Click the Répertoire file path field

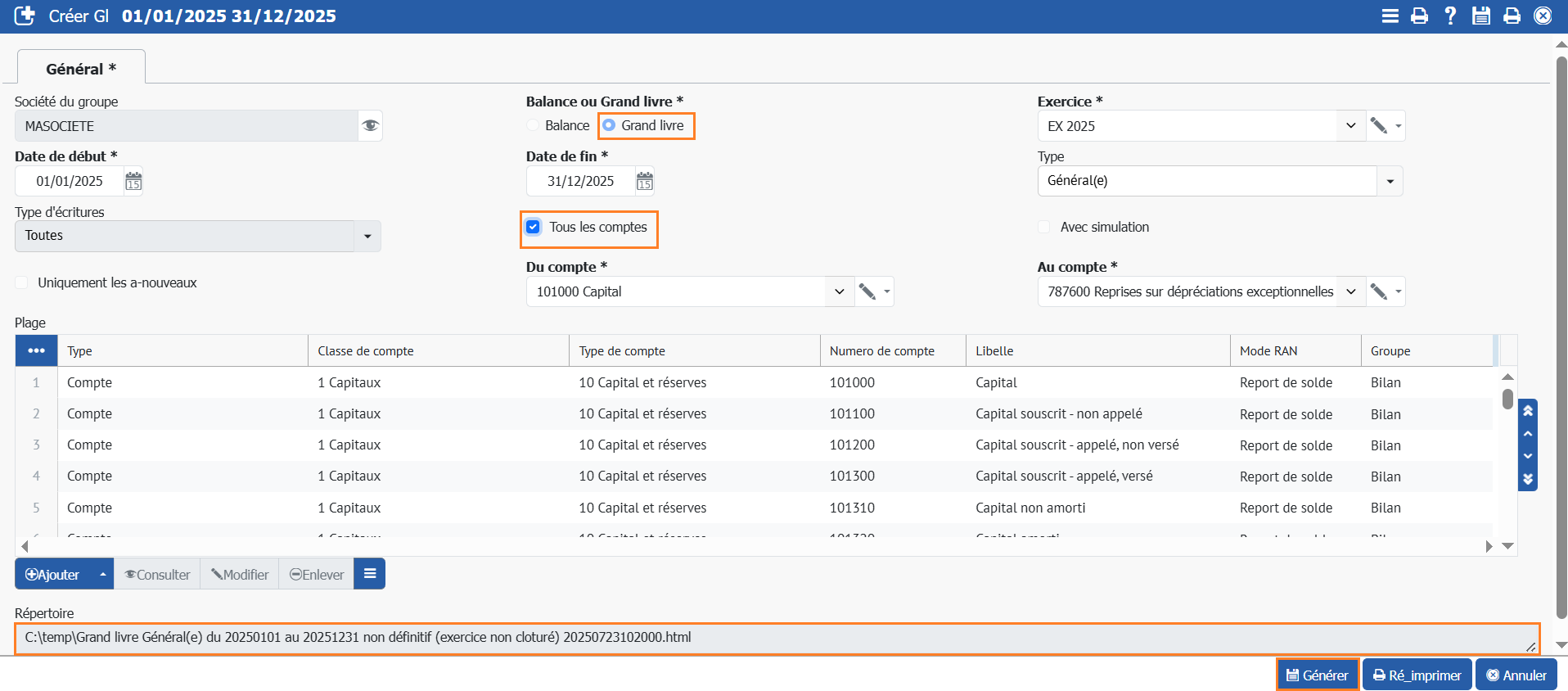[769, 638]
